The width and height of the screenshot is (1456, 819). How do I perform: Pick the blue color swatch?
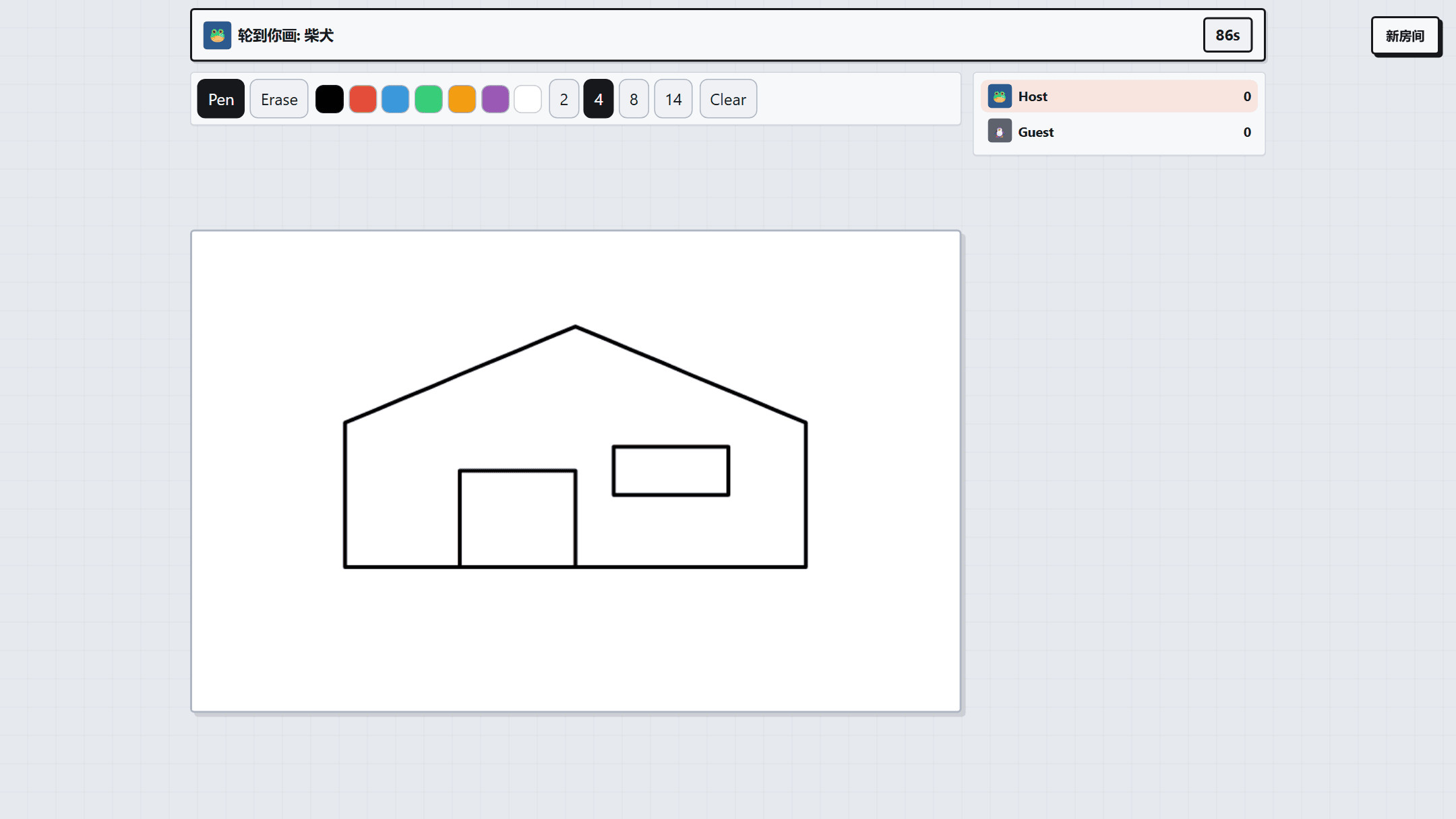tap(396, 99)
